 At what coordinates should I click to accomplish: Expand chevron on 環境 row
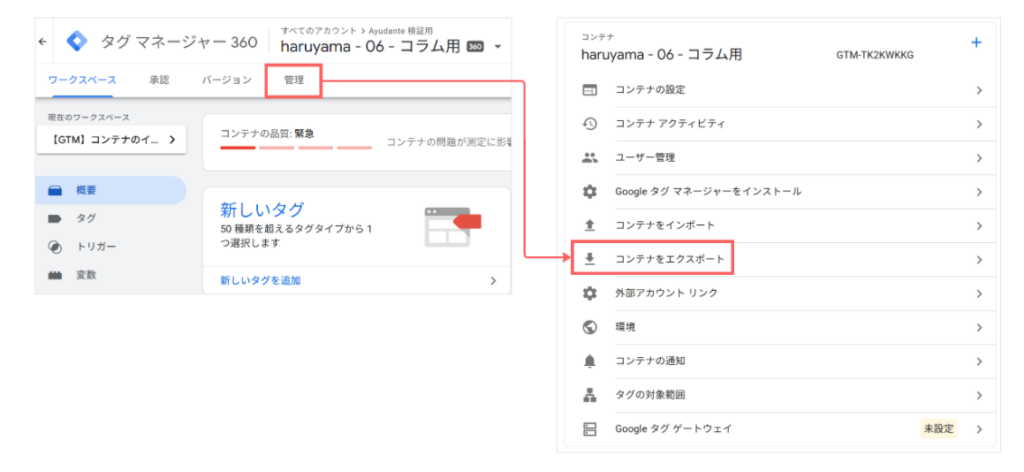click(x=979, y=328)
